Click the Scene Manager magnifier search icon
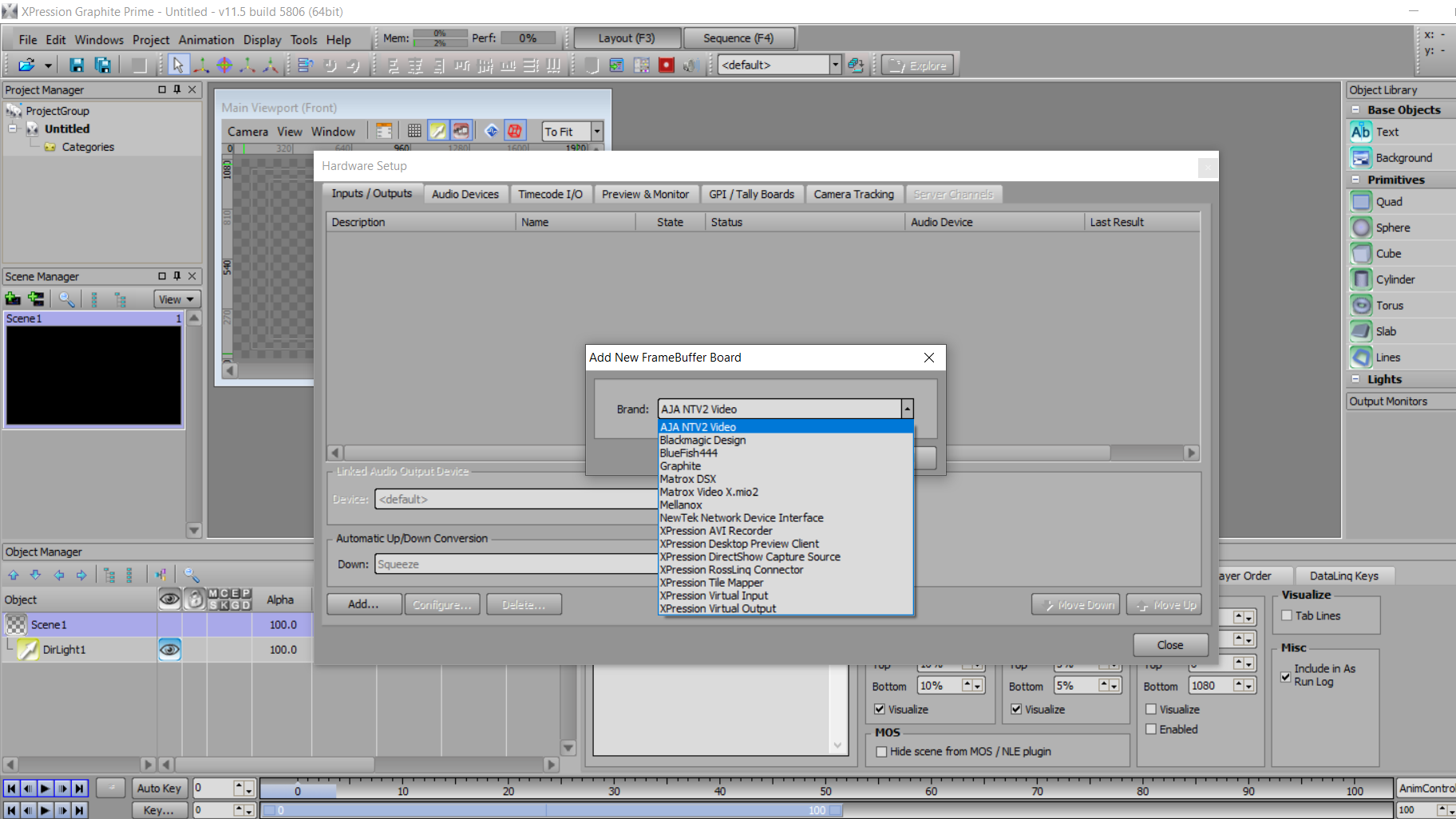Screen dimensions: 1456x819 67,299
